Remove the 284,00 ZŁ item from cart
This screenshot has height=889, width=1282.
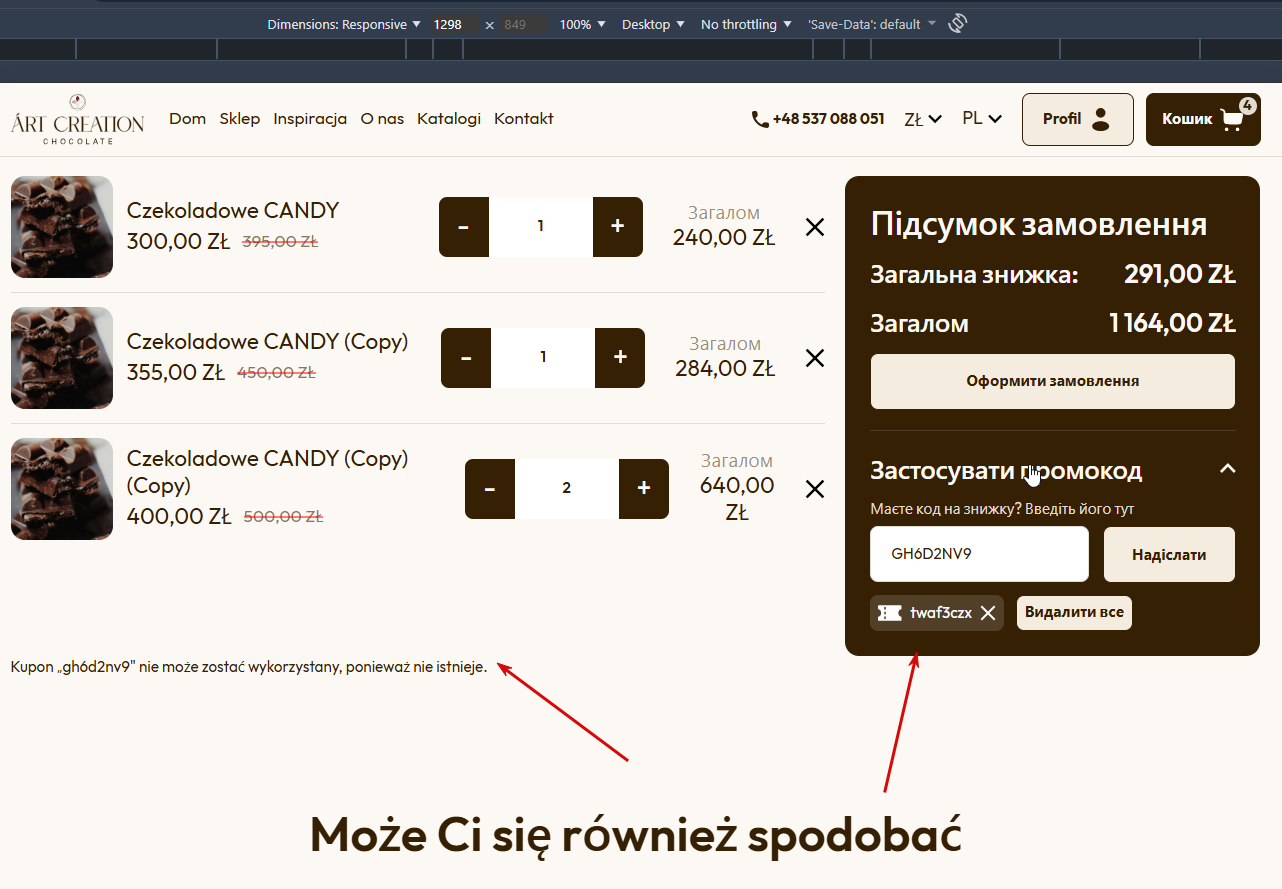click(815, 358)
